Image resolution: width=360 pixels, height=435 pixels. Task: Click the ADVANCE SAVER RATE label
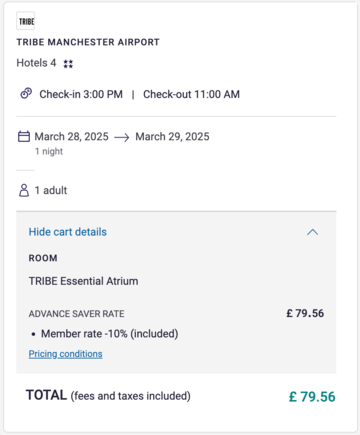[76, 314]
